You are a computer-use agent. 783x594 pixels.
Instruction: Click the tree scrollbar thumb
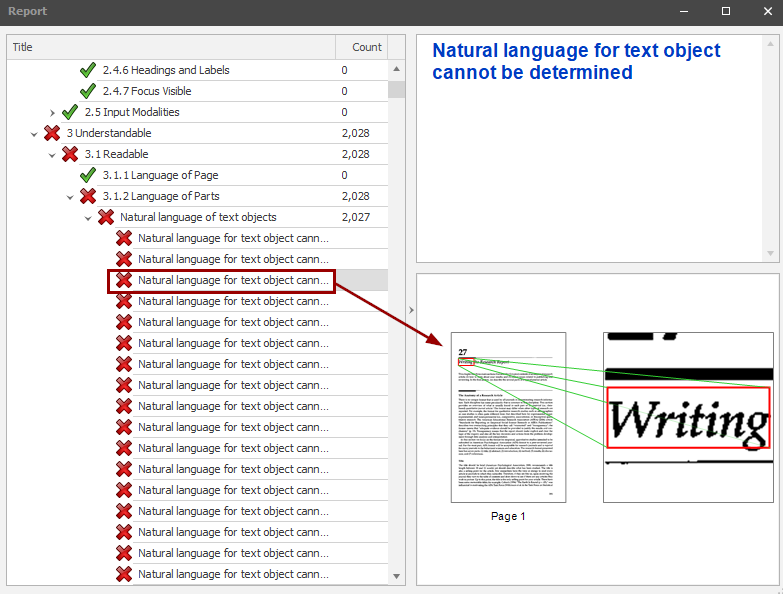[x=396, y=89]
